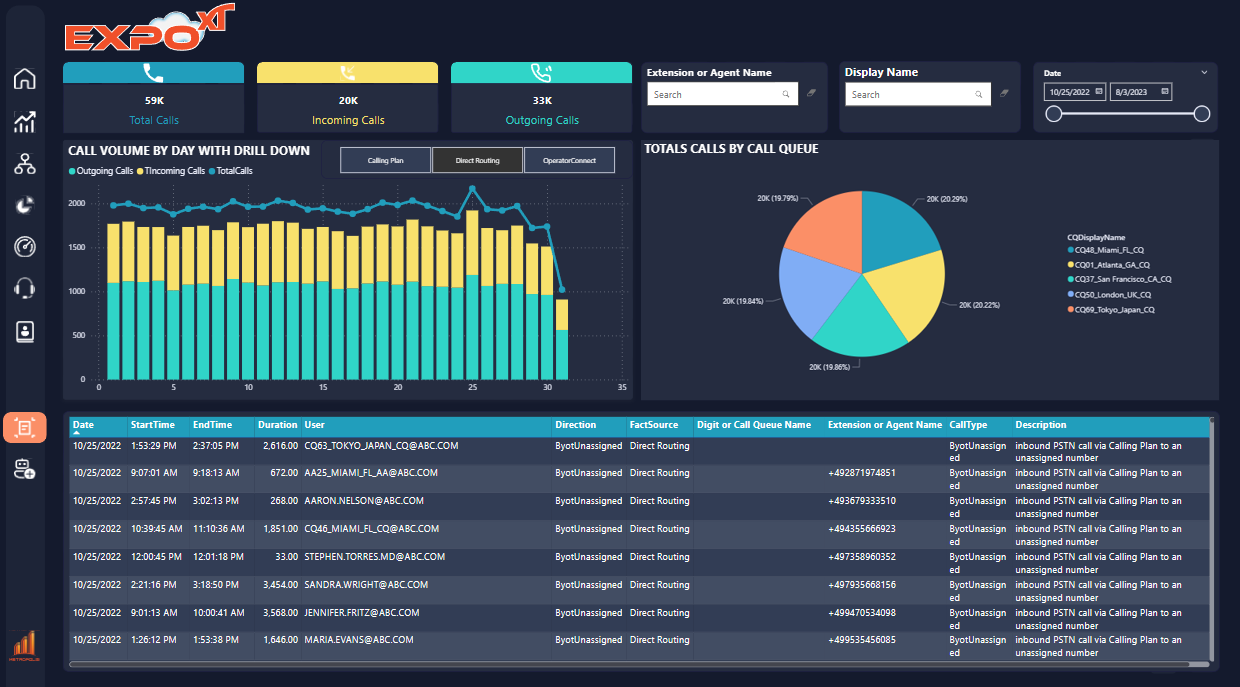
Task: Clear the Extension or Agent Name filter eraser
Action: pyautogui.click(x=810, y=94)
